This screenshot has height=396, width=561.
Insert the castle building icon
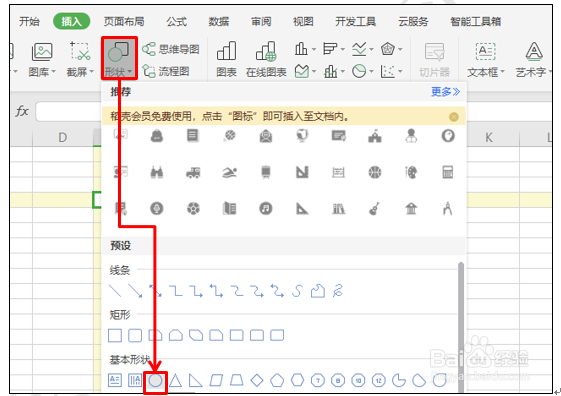pyautogui.click(x=375, y=136)
